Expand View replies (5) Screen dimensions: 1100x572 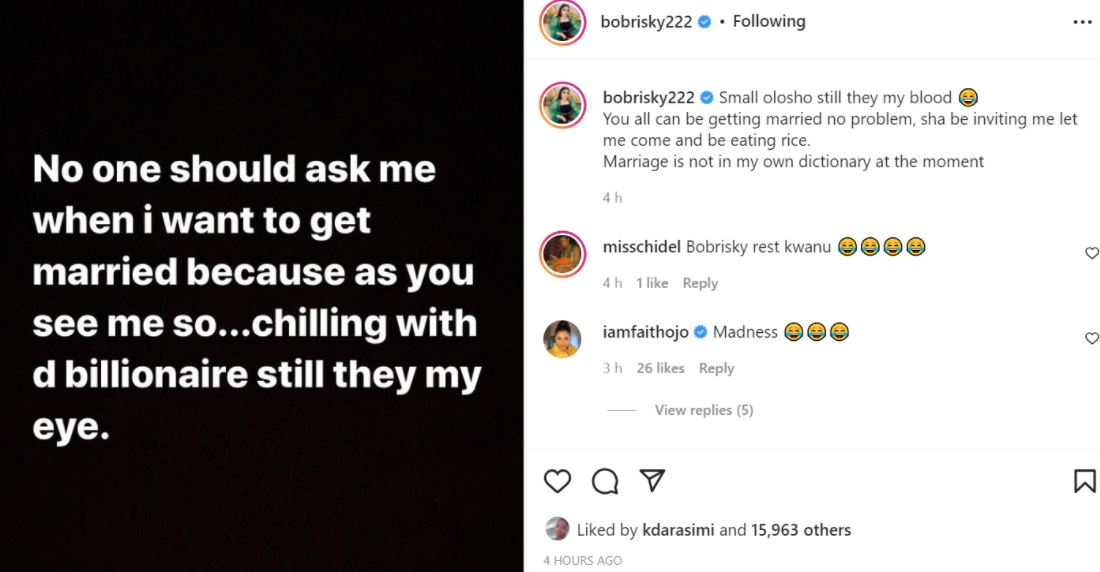tap(703, 410)
